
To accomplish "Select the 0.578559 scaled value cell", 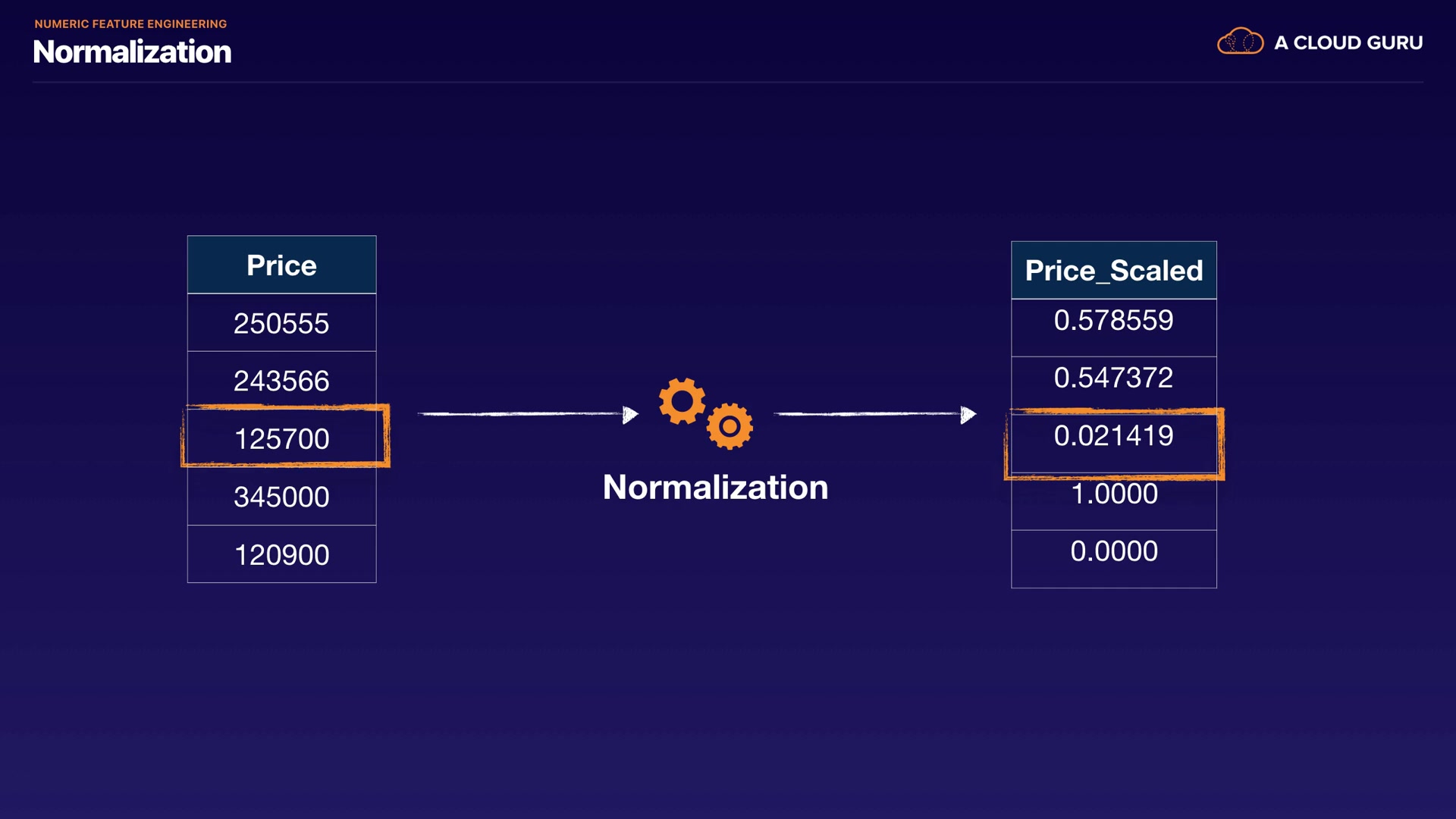I will (1113, 321).
